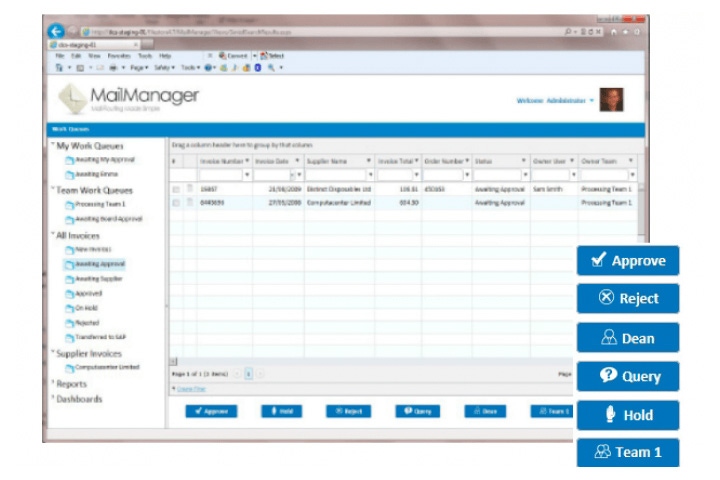Click the large Team 1 button
This screenshot has width=720, height=480.
pyautogui.click(x=628, y=452)
